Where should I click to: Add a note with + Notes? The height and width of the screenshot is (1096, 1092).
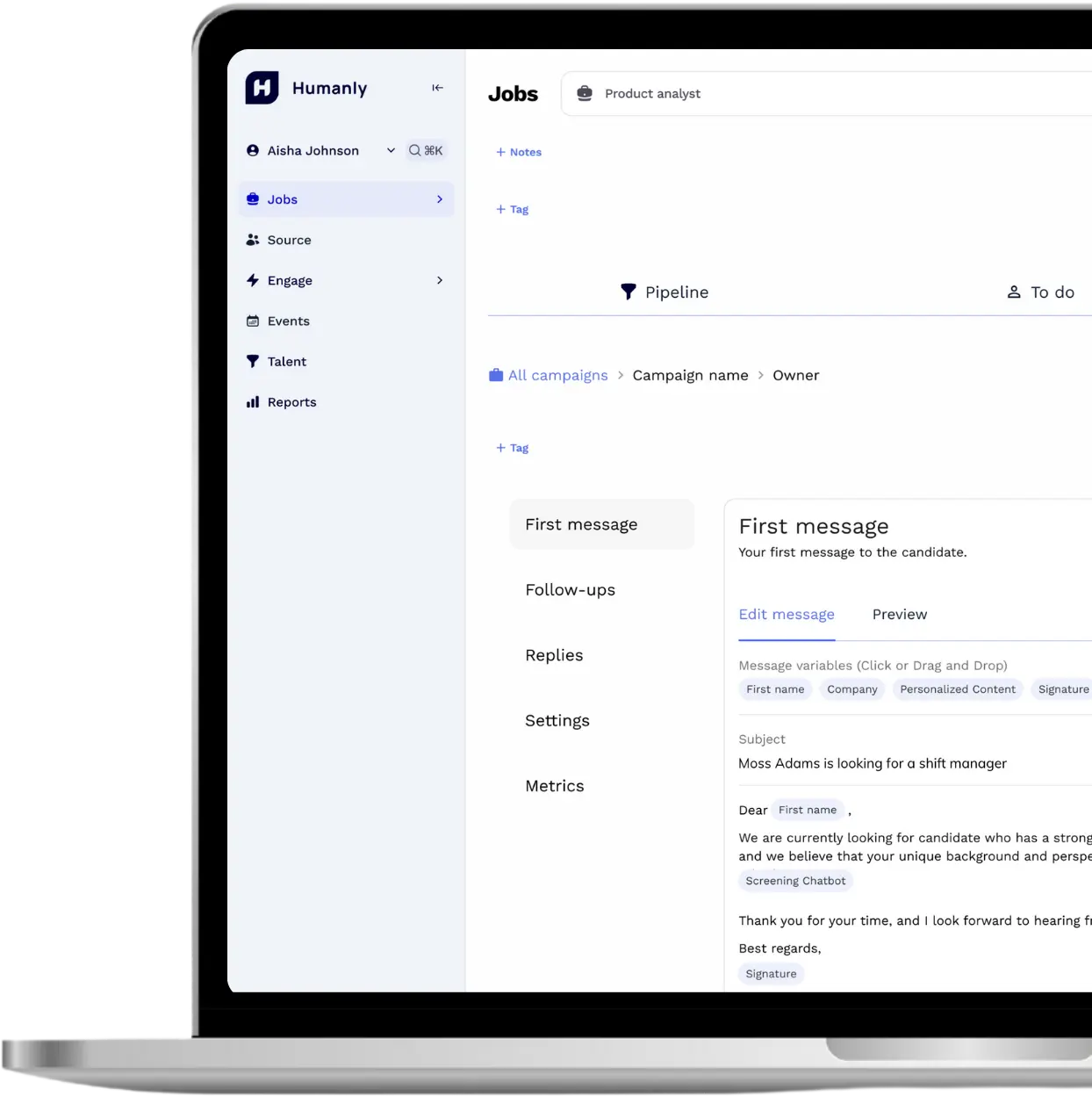[x=519, y=152]
